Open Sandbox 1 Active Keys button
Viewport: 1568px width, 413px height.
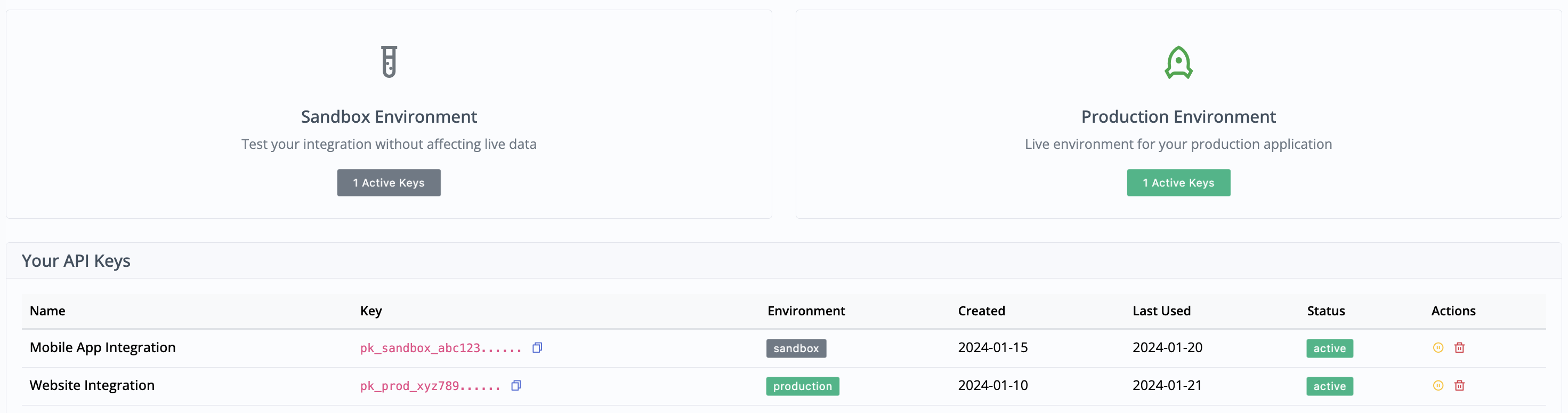coord(389,182)
